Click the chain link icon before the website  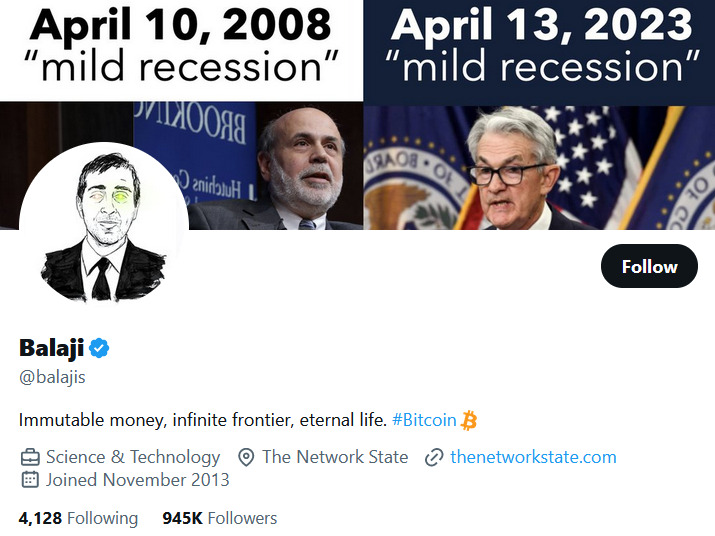click(434, 457)
